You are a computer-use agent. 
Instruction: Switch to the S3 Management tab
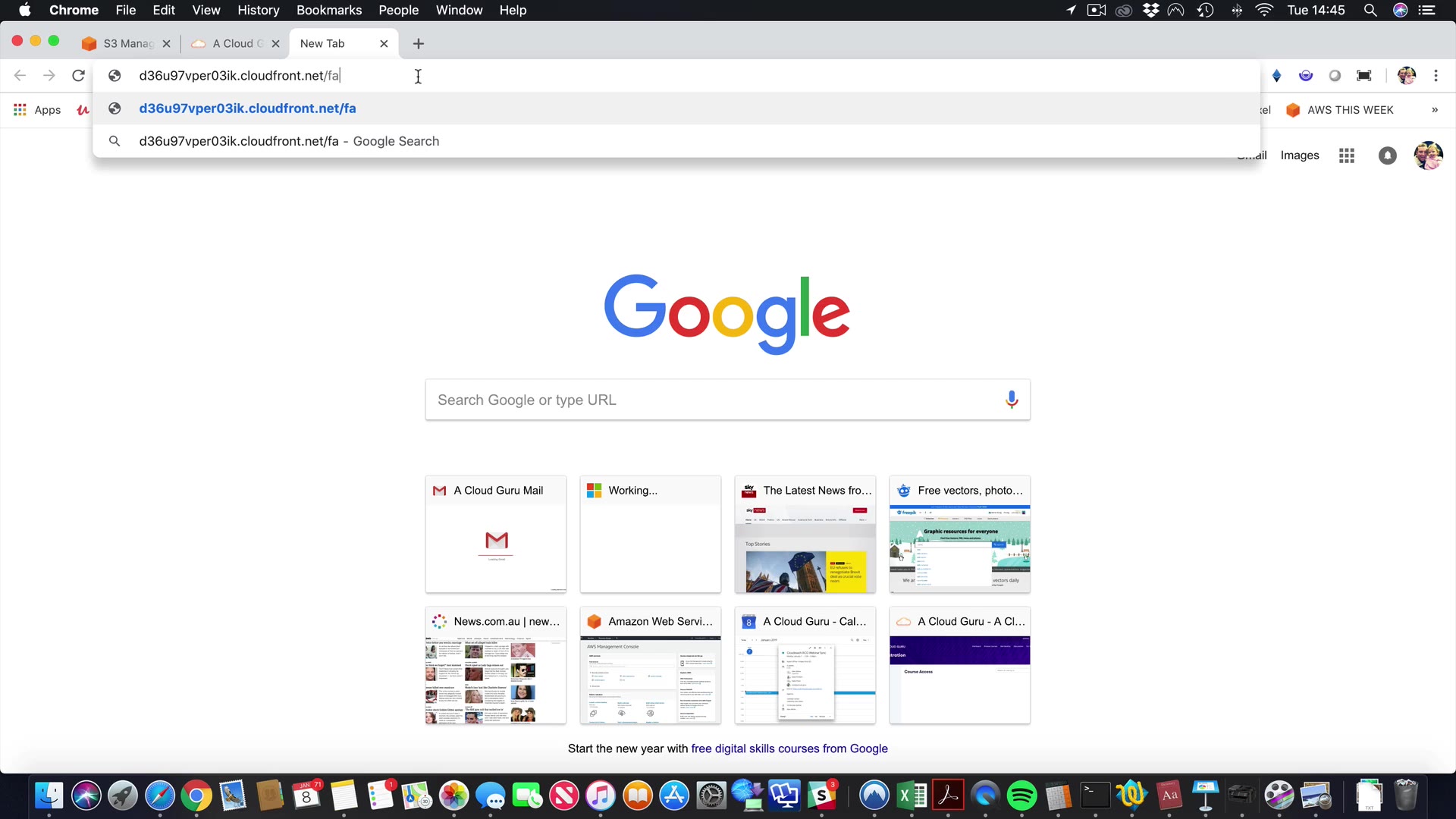[127, 44]
